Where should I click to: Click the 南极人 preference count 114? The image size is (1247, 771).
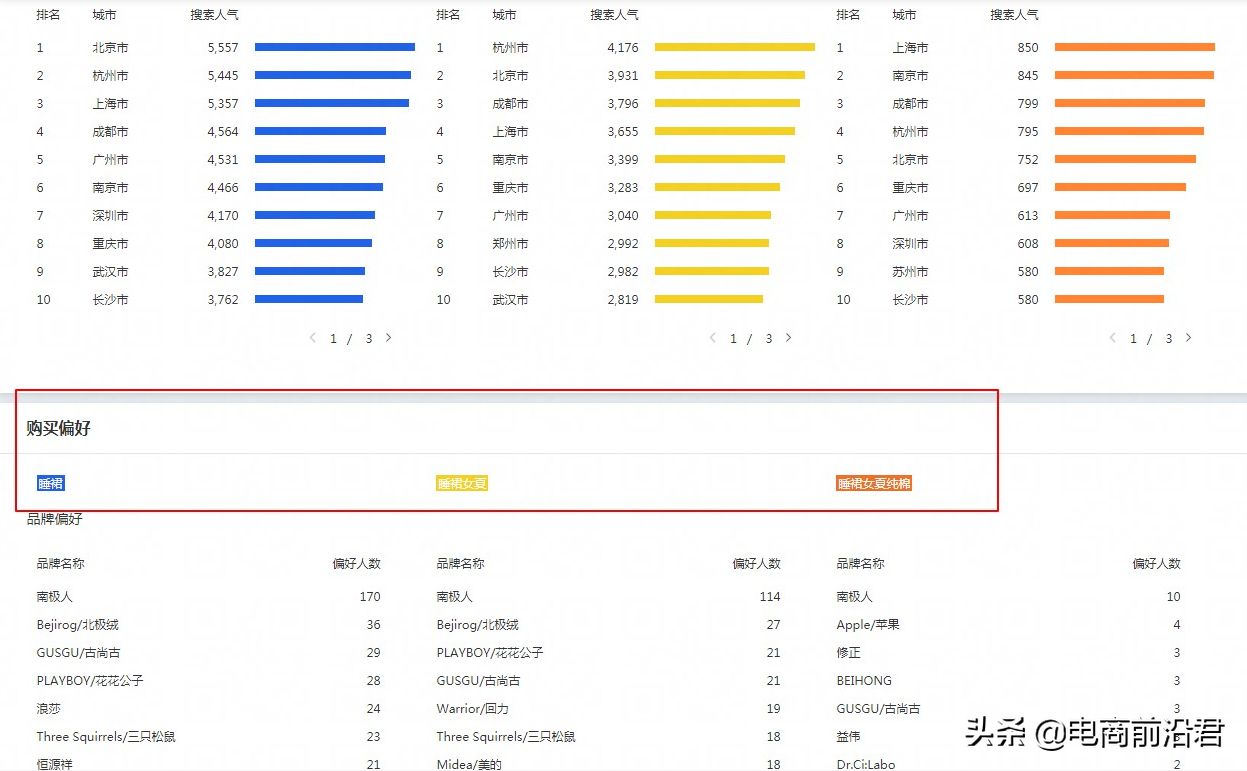[770, 597]
